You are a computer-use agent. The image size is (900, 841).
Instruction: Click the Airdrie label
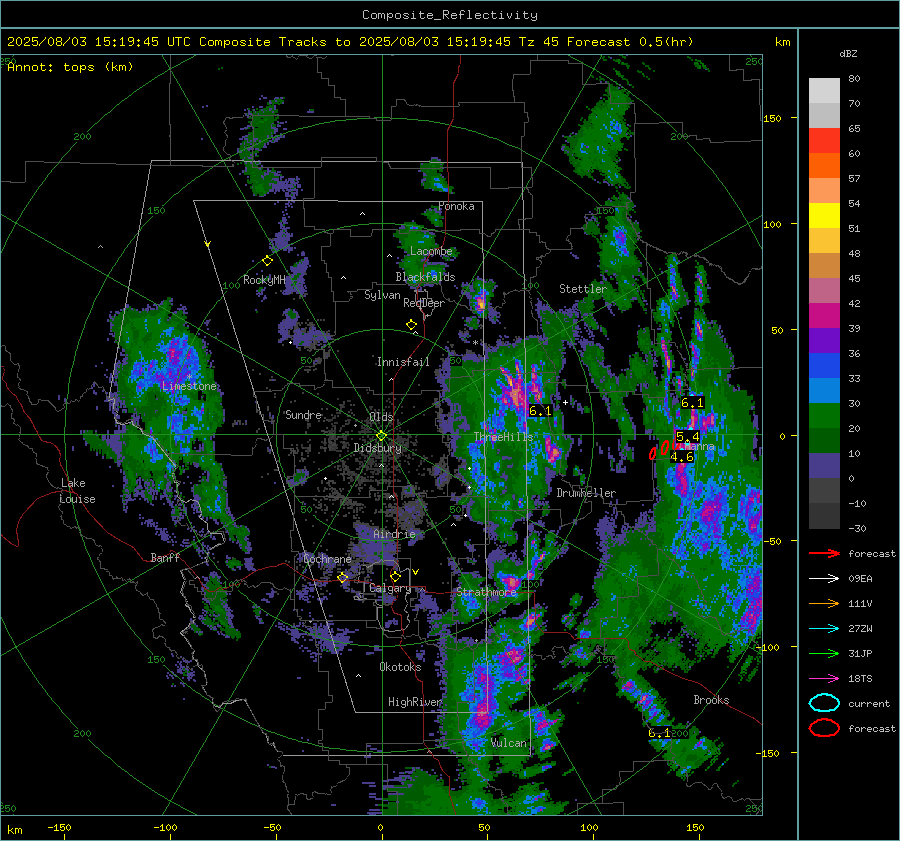(394, 534)
